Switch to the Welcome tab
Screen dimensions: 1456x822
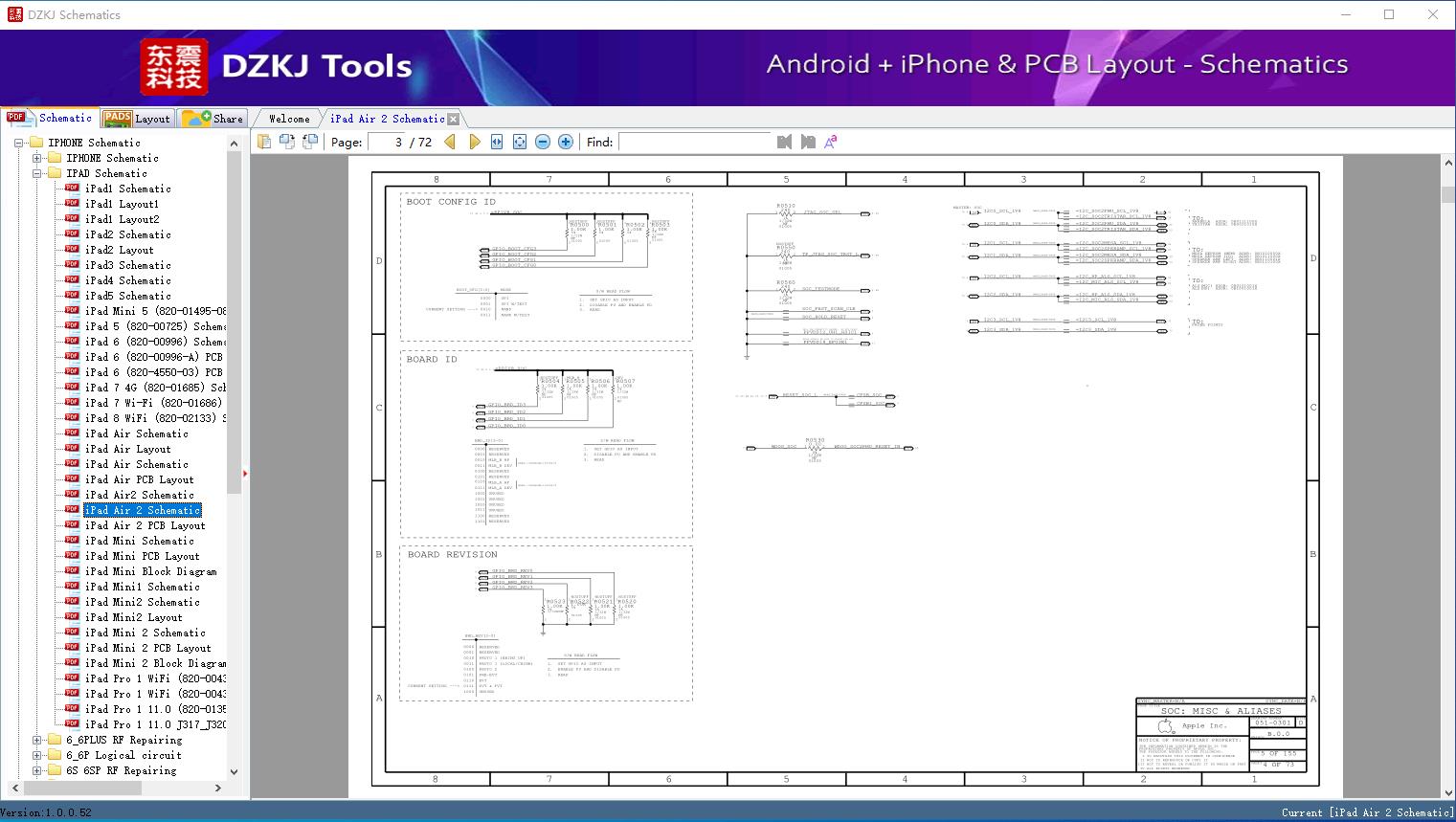click(x=287, y=118)
